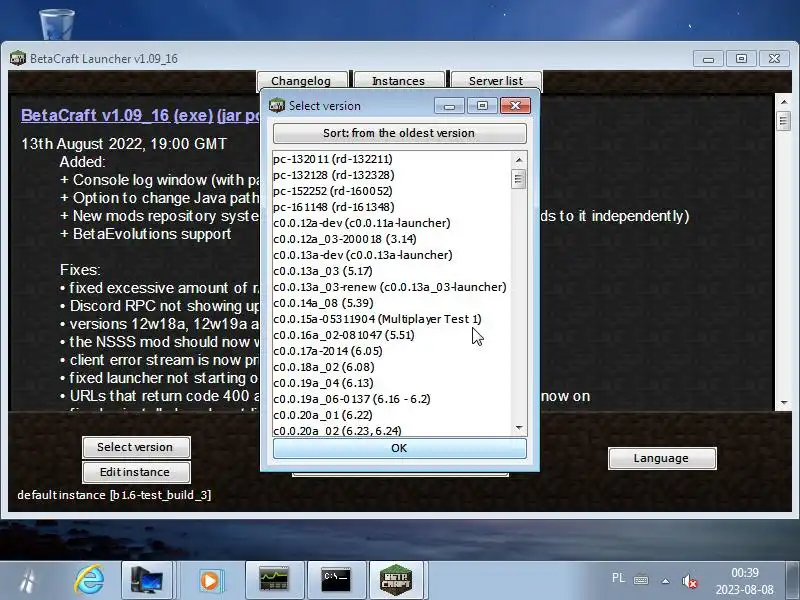Launch Internet Explorer from the taskbar
This screenshot has height=600, width=800.
pyautogui.click(x=89, y=581)
